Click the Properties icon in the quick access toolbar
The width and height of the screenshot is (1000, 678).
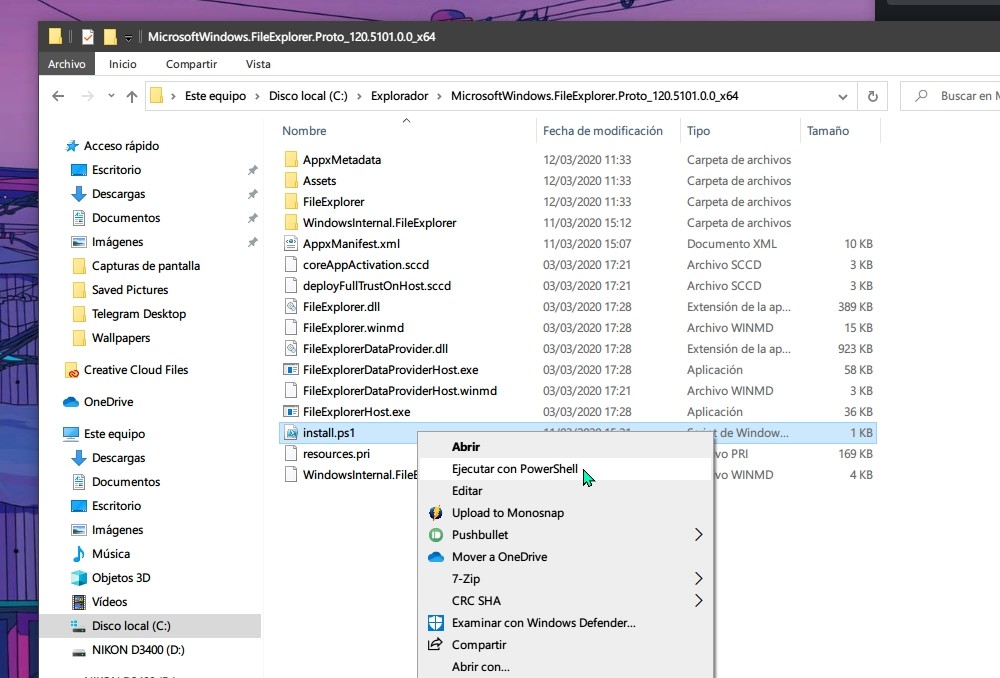(88, 36)
